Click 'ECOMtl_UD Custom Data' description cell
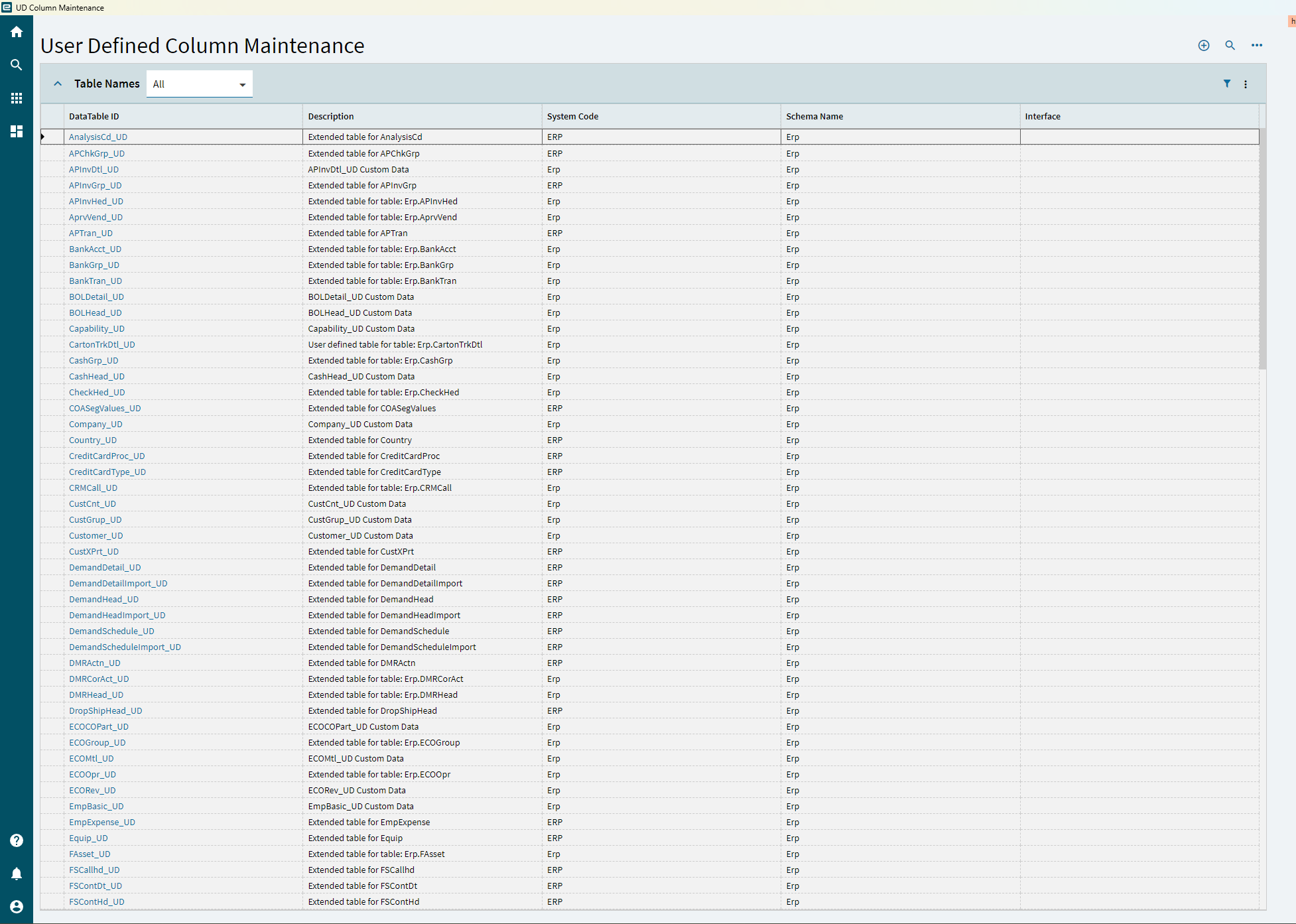 422,758
